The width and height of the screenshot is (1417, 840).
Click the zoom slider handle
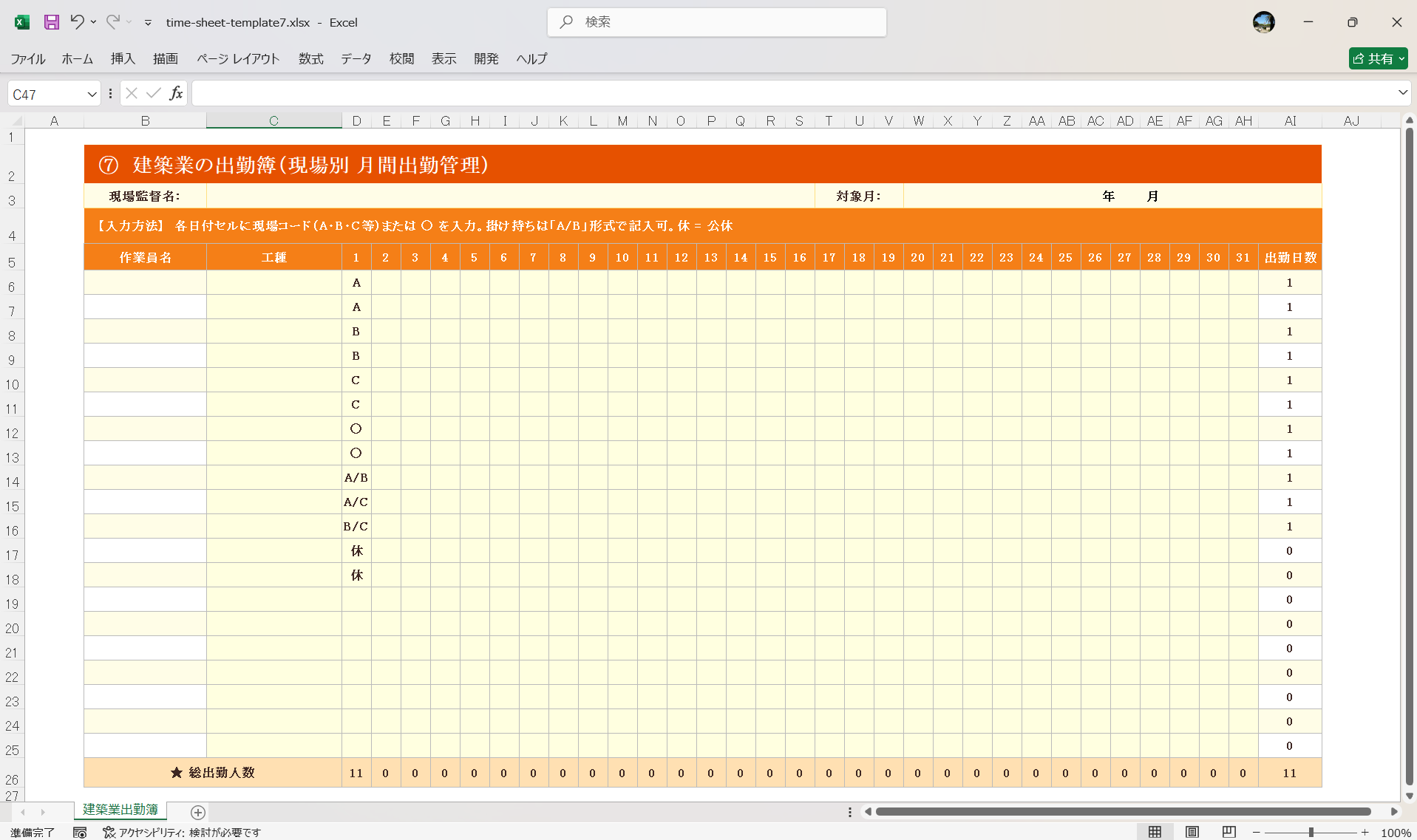tap(1311, 833)
